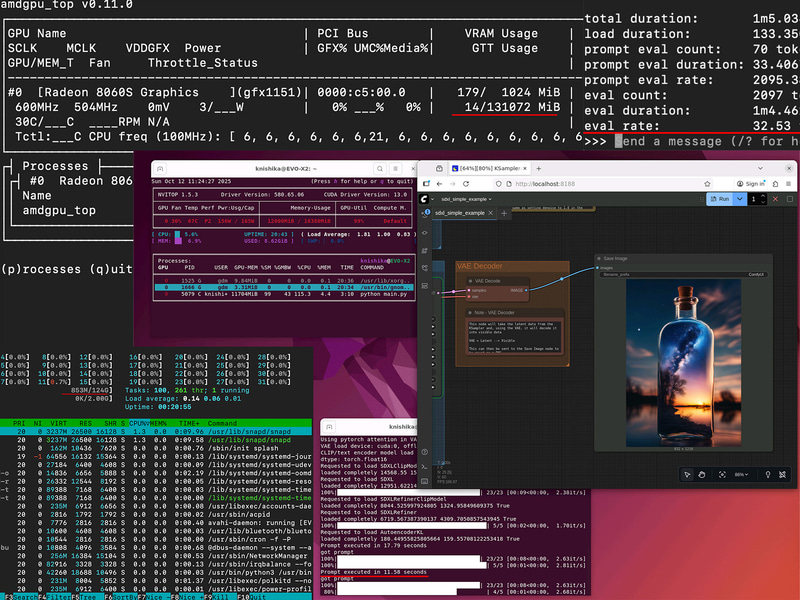This screenshot has height=600, width=800.
Task: Increase the batch count stepper next to Run
Action: [x=763, y=196]
